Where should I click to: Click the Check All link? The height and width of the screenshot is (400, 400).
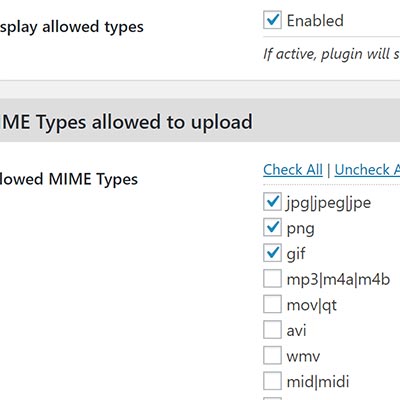click(x=293, y=170)
